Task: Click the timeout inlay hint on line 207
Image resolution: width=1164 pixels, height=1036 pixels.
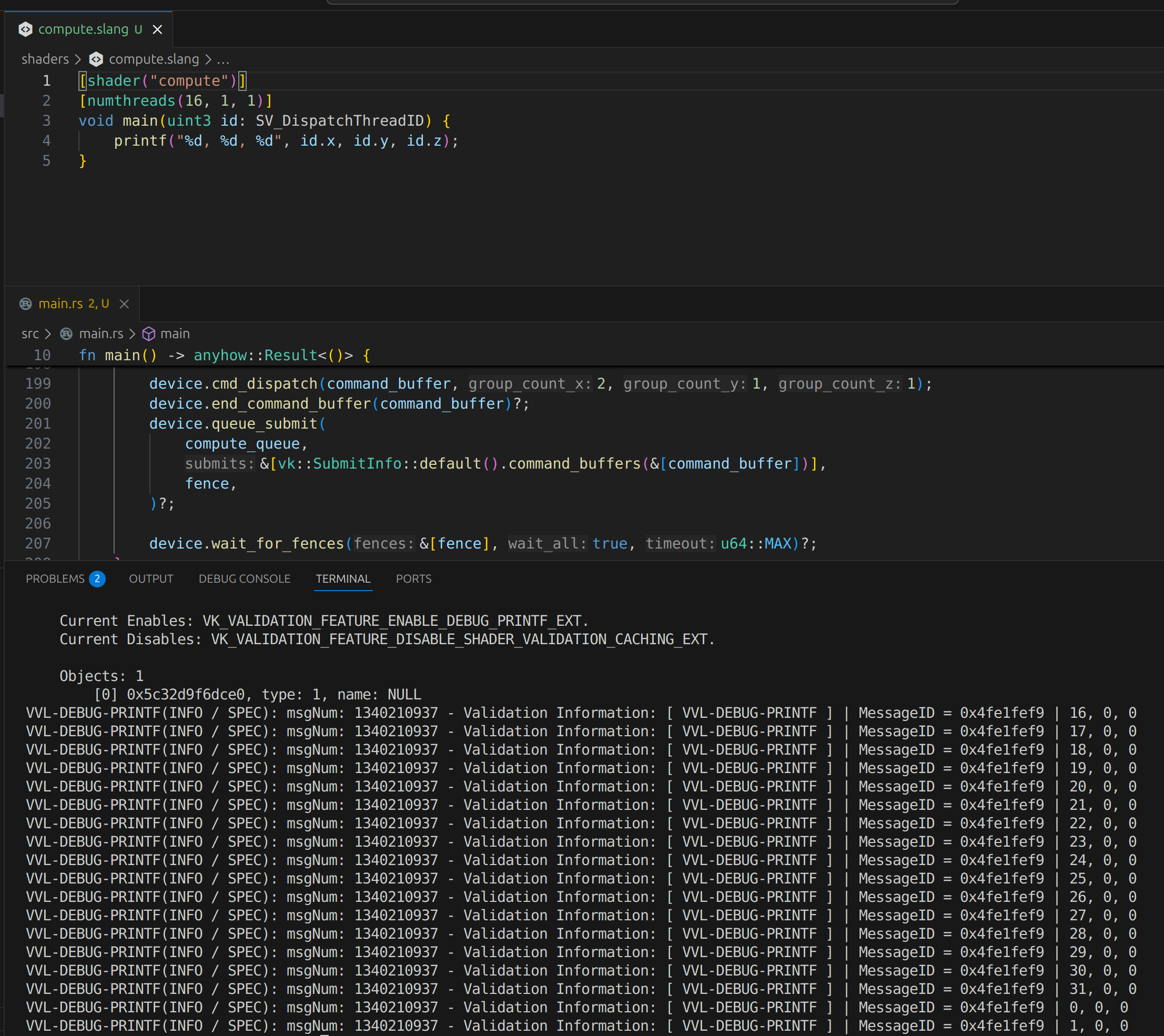Action: [x=681, y=544]
